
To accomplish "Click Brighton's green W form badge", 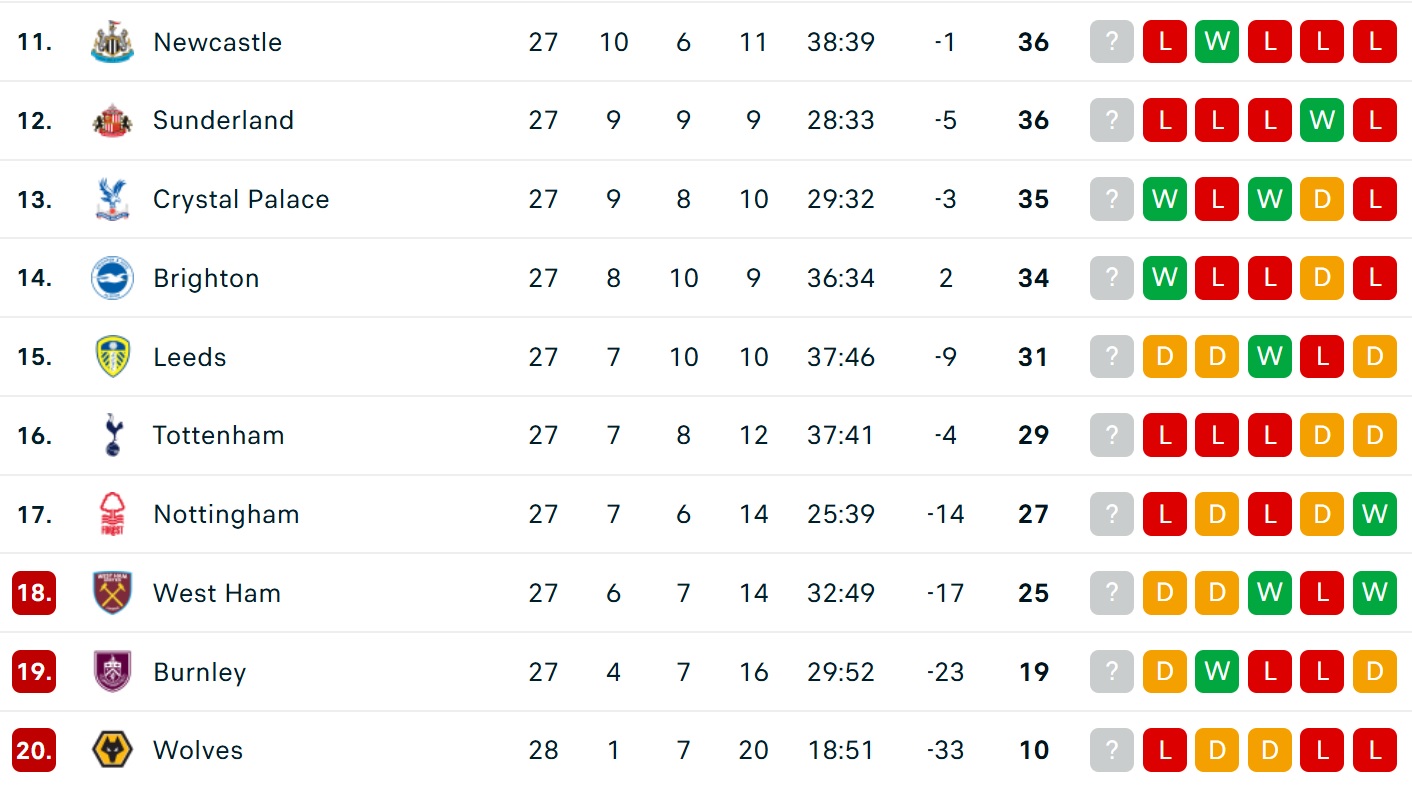I will pos(1164,278).
